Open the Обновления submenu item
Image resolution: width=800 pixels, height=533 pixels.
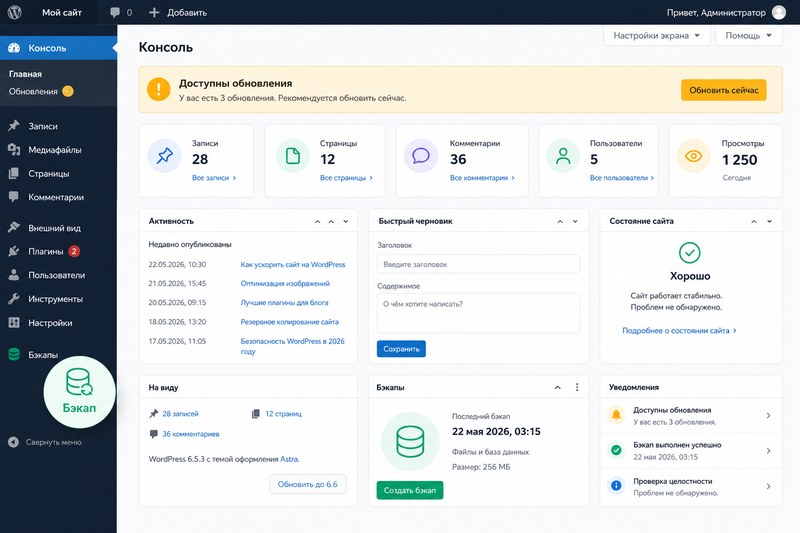pyautogui.click(x=33, y=91)
